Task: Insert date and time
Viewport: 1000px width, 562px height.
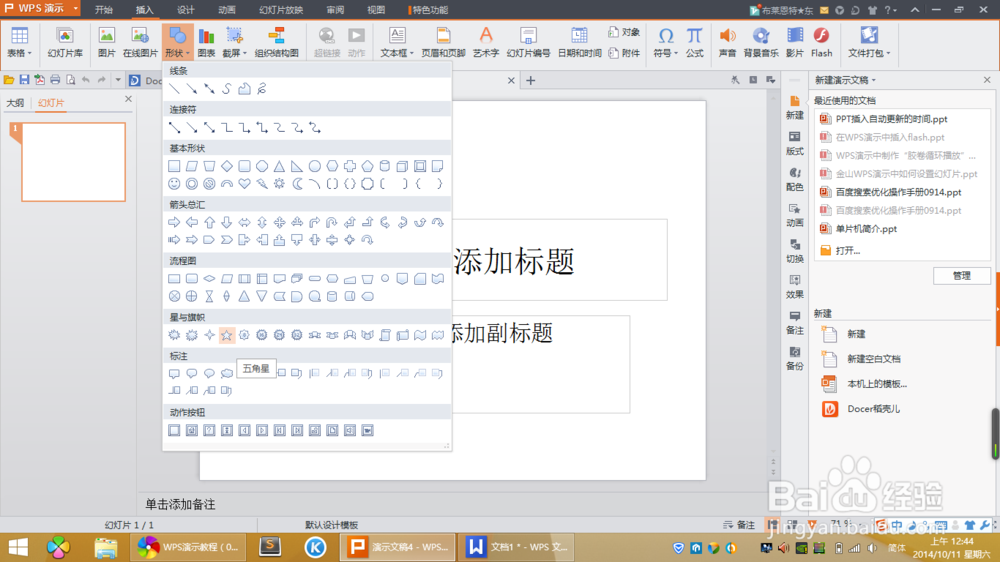Action: pyautogui.click(x=579, y=42)
